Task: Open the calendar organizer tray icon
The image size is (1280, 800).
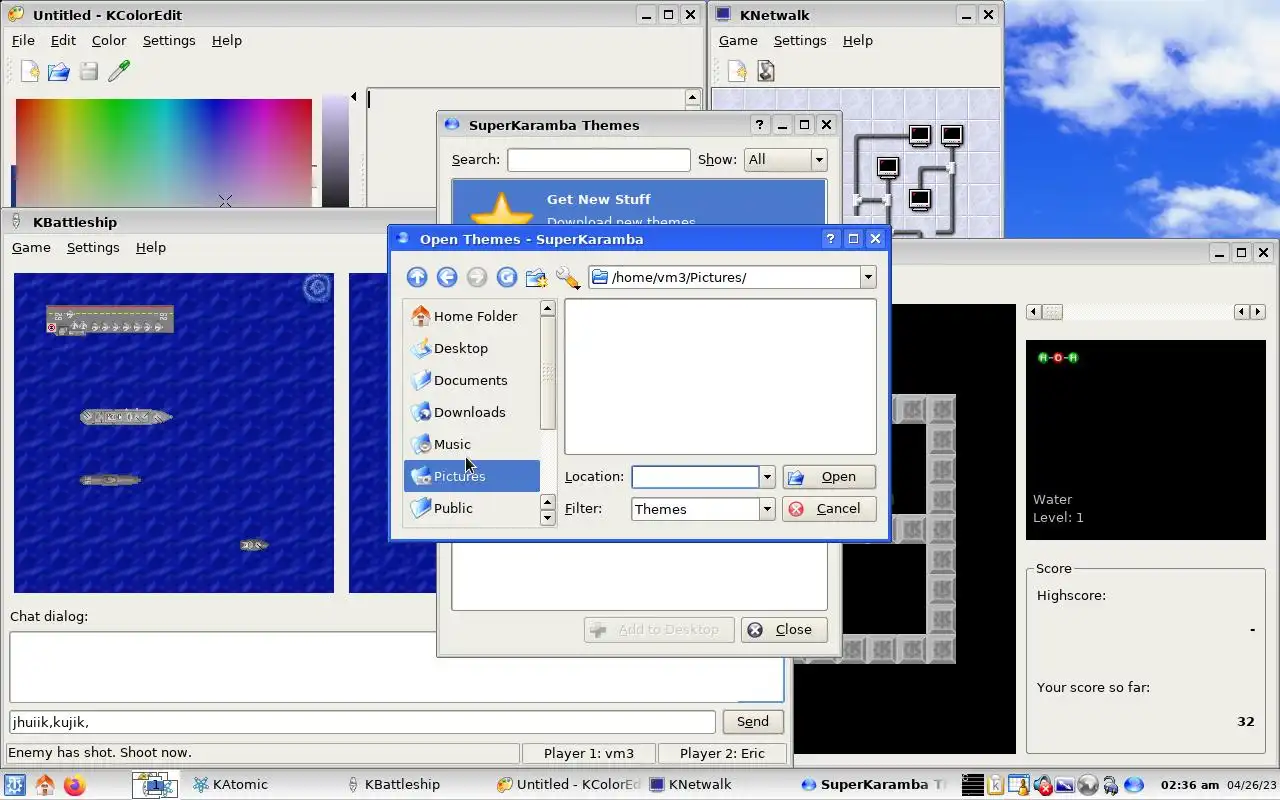Action: (x=1018, y=785)
